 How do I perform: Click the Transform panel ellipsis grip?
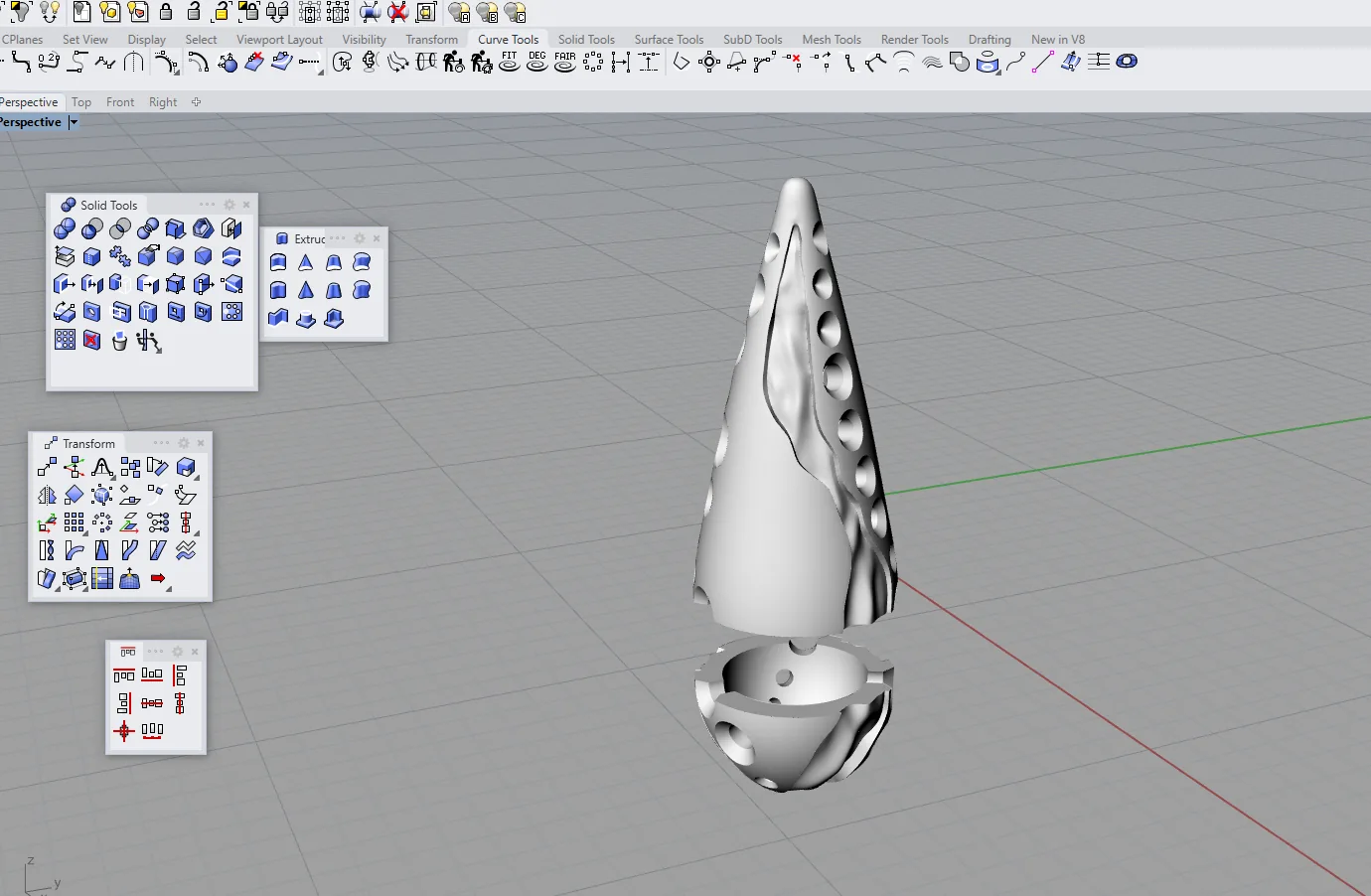[161, 443]
